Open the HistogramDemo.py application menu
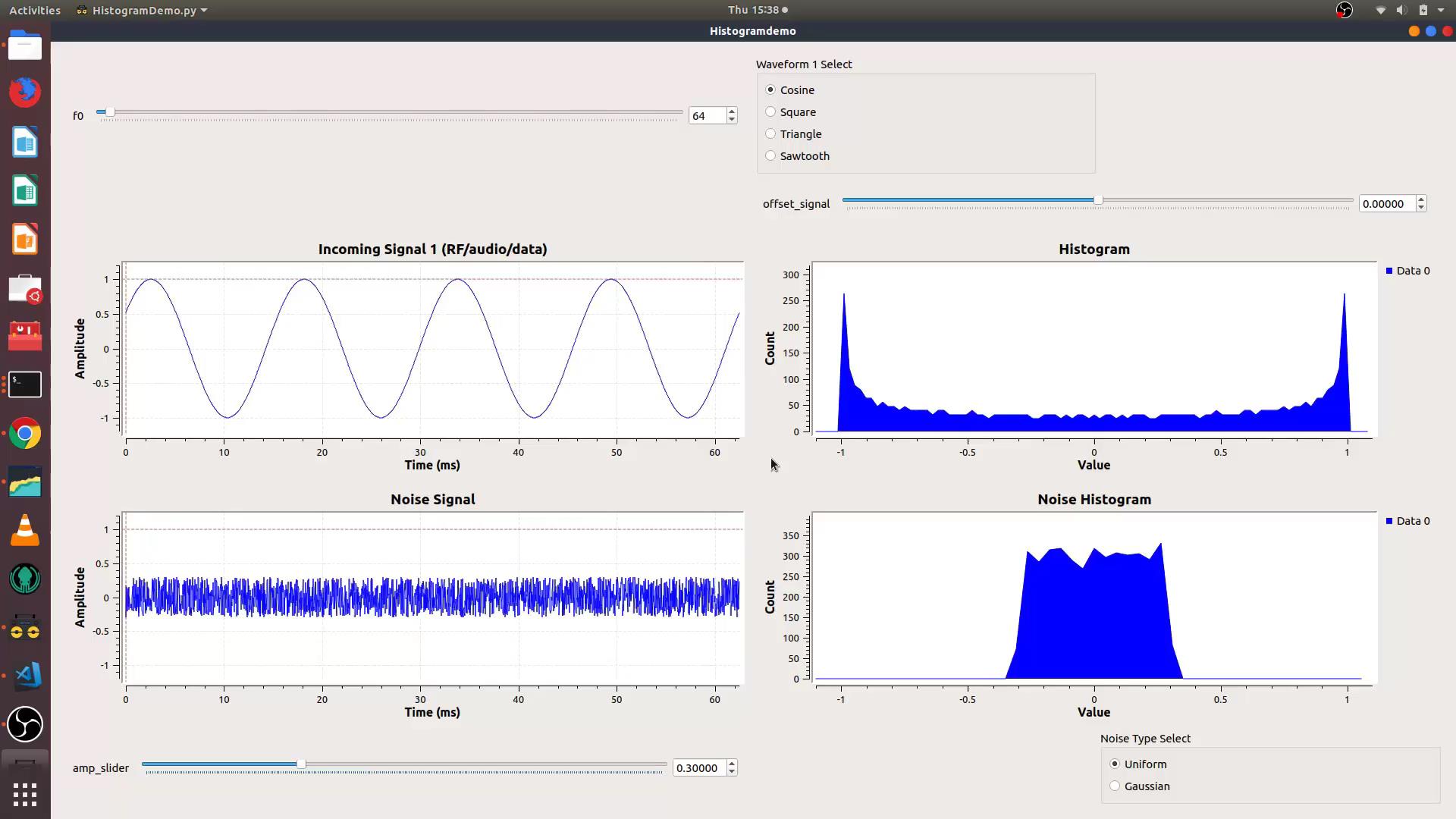 click(140, 10)
